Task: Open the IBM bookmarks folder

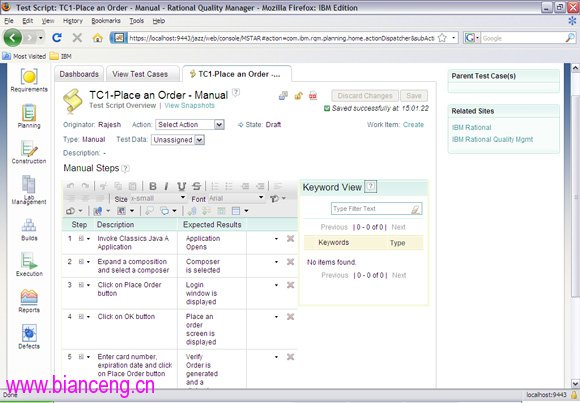Action: (x=61, y=56)
